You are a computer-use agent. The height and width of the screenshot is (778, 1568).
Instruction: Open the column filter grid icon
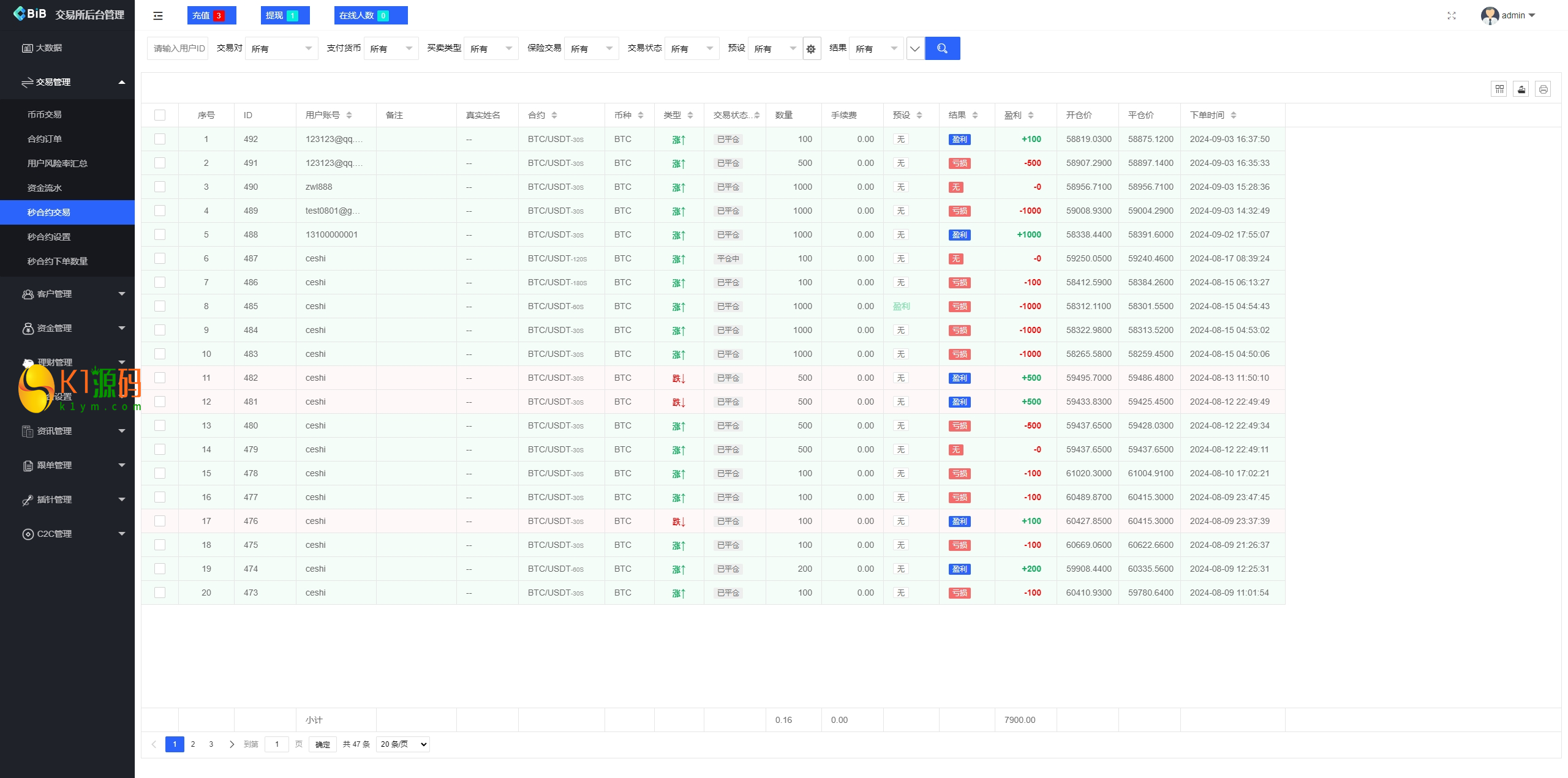tap(1499, 89)
